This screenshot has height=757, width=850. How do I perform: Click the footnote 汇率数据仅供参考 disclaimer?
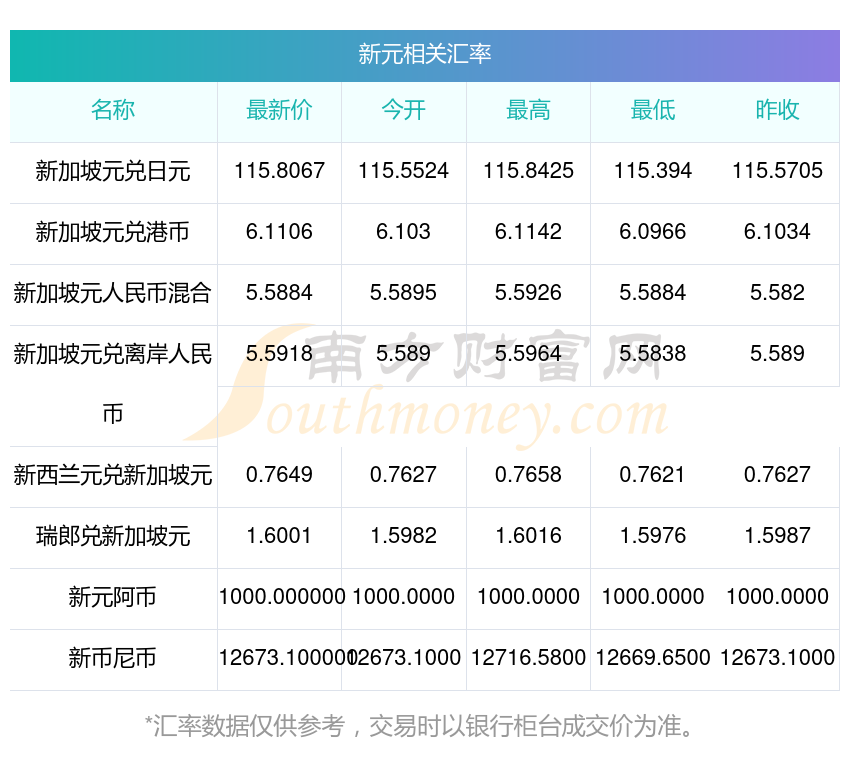pos(419,726)
